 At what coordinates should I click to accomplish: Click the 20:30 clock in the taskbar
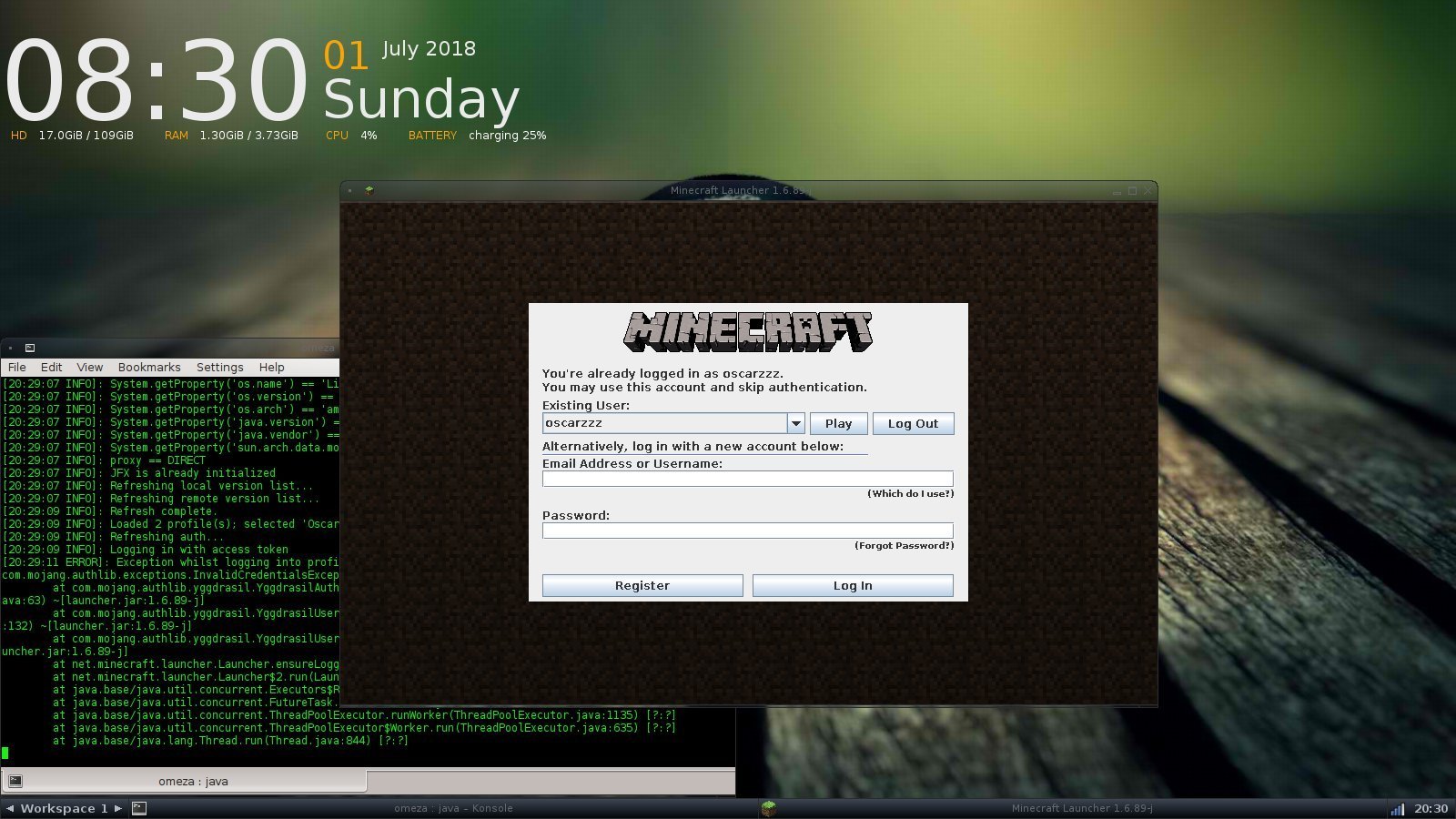[x=1431, y=808]
